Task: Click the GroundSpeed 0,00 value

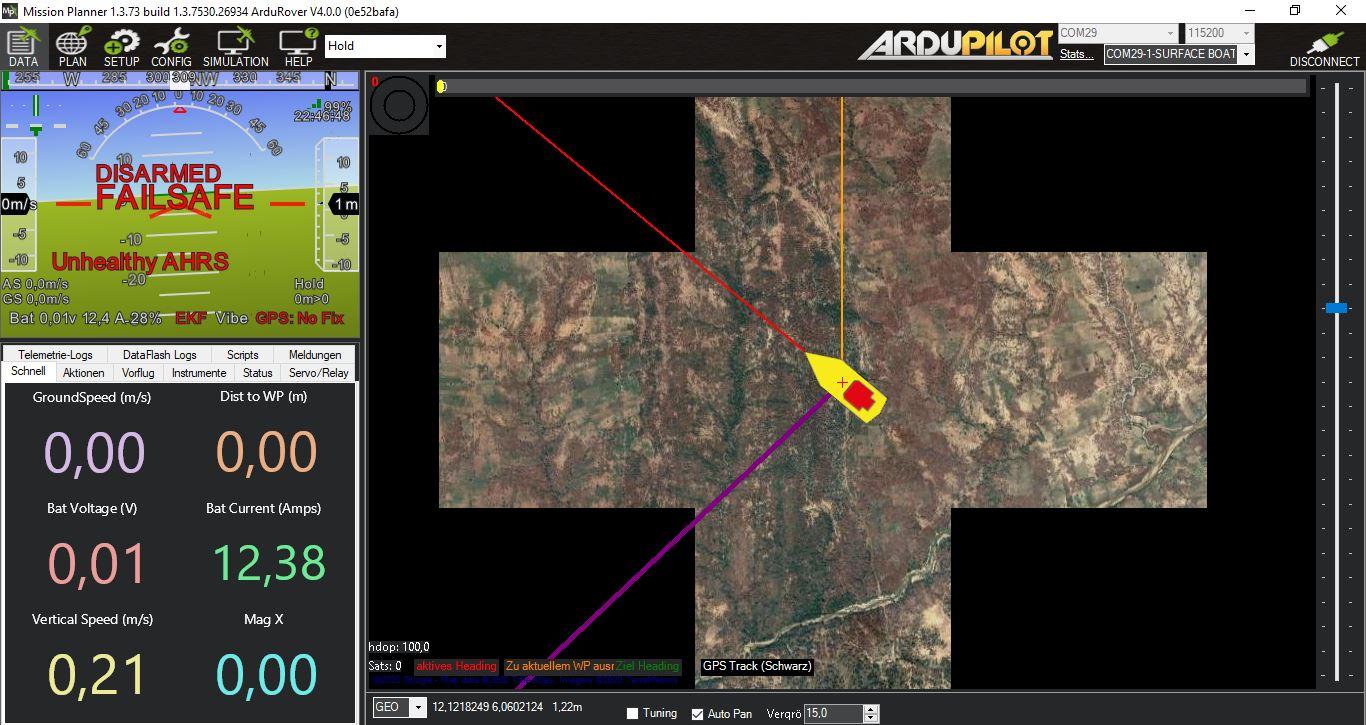Action: [x=95, y=452]
